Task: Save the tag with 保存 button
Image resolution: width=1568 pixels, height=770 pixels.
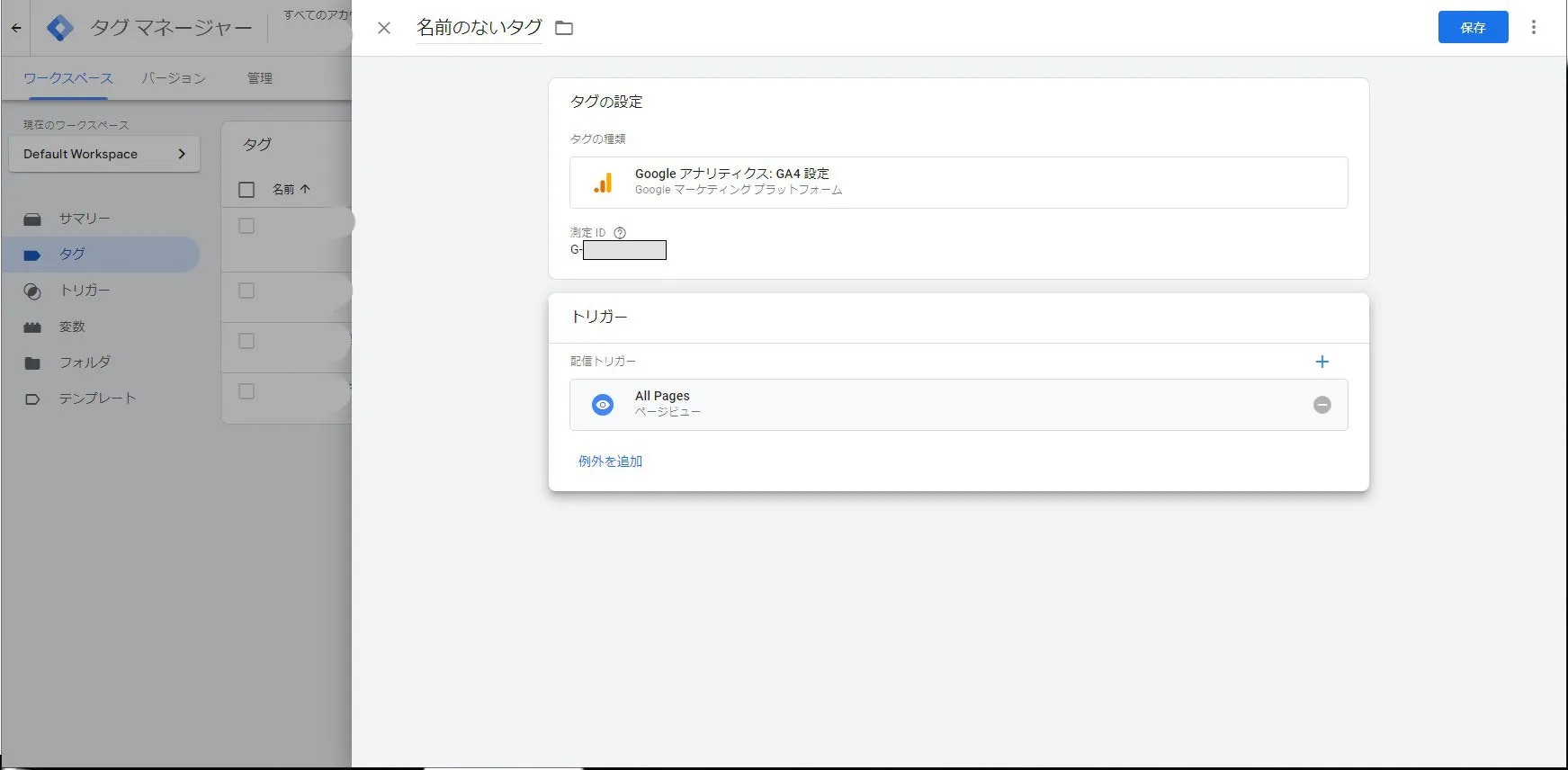Action: coord(1473,28)
